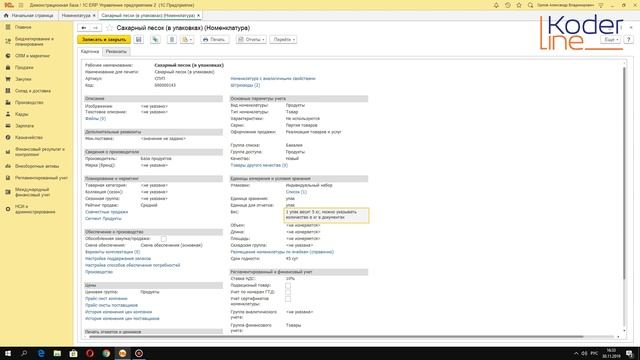This screenshot has width=640, height=360.
Task: Open Закупки sidebar section
Action: (x=23, y=79)
